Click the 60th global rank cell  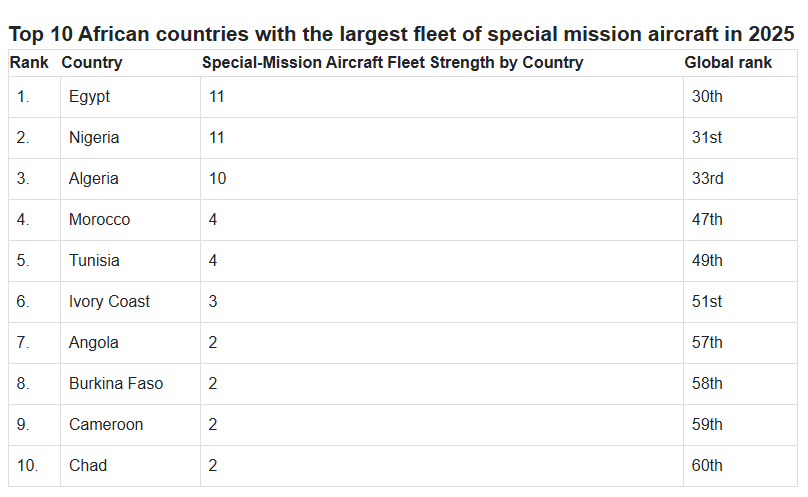tap(707, 466)
